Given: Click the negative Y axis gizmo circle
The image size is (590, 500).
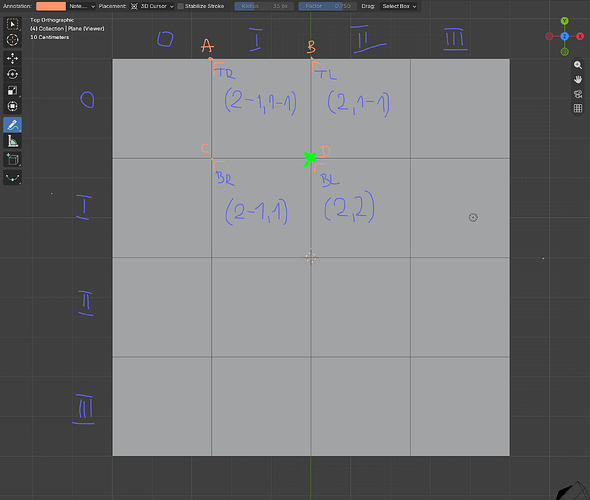Looking at the screenshot, I should pos(564,52).
